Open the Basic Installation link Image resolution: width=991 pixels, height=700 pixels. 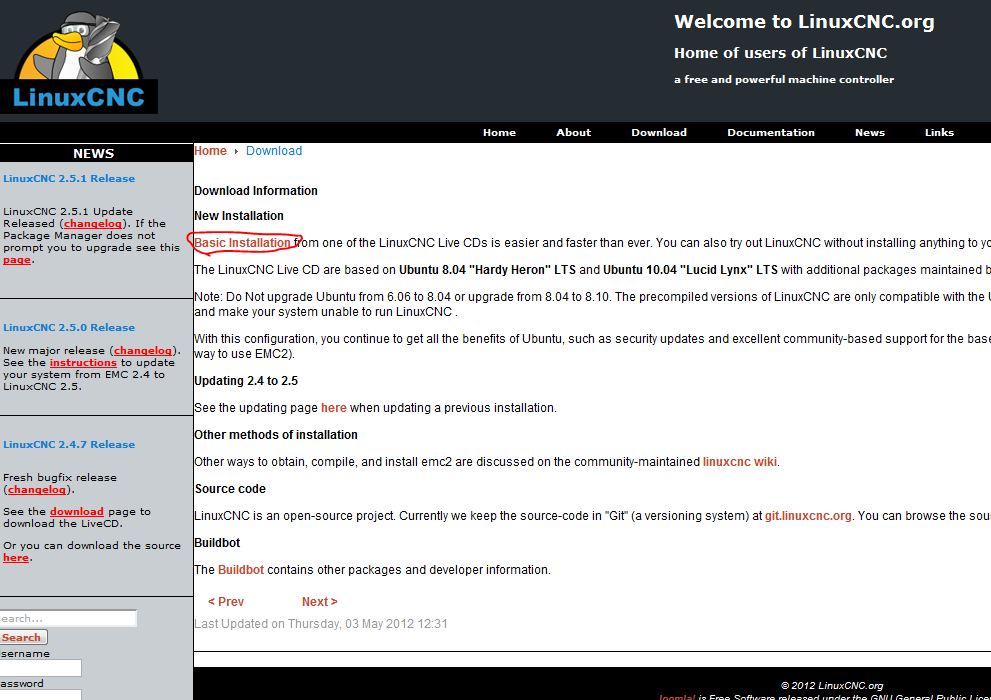click(242, 243)
